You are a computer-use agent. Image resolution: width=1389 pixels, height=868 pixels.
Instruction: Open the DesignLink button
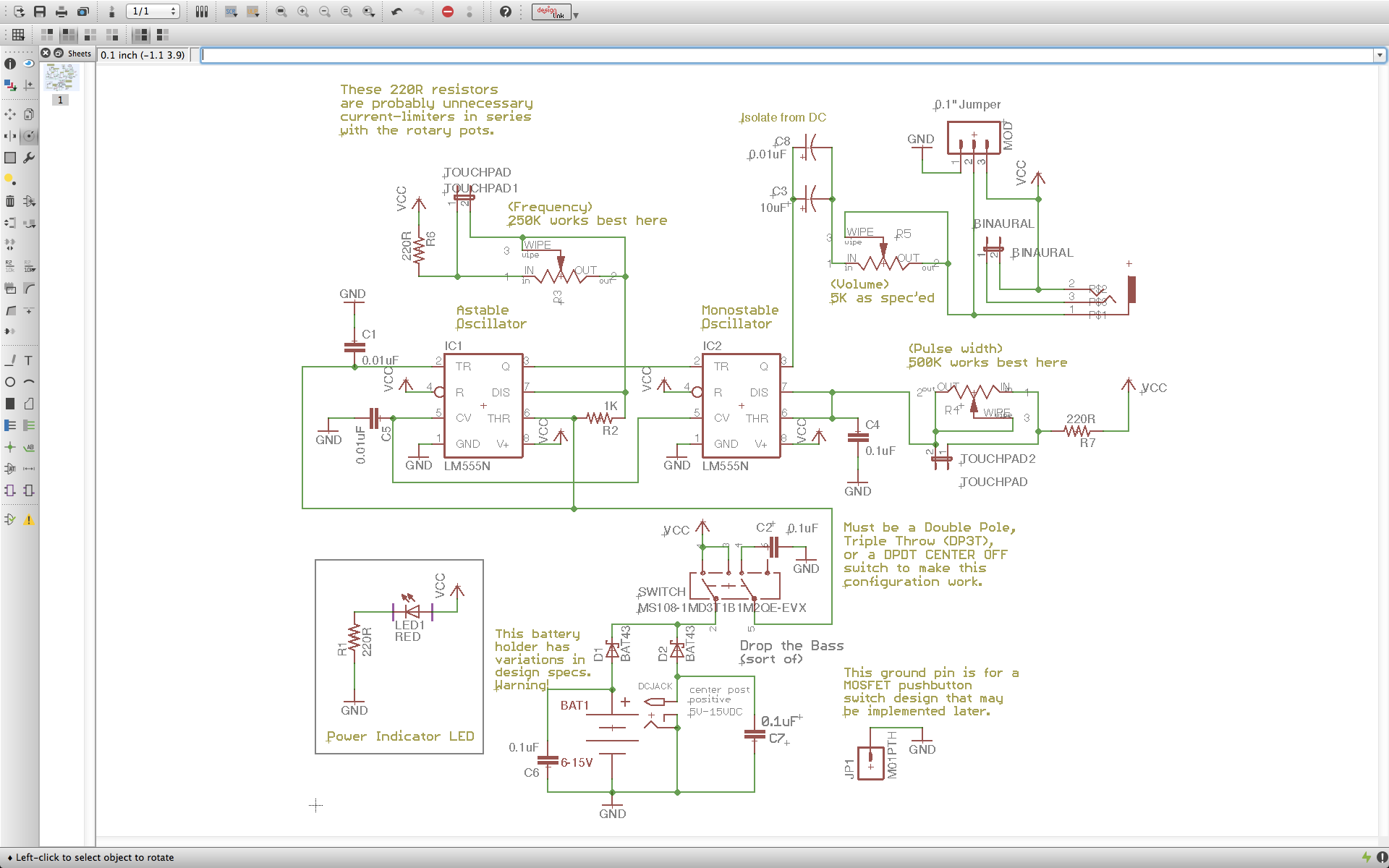pos(551,12)
